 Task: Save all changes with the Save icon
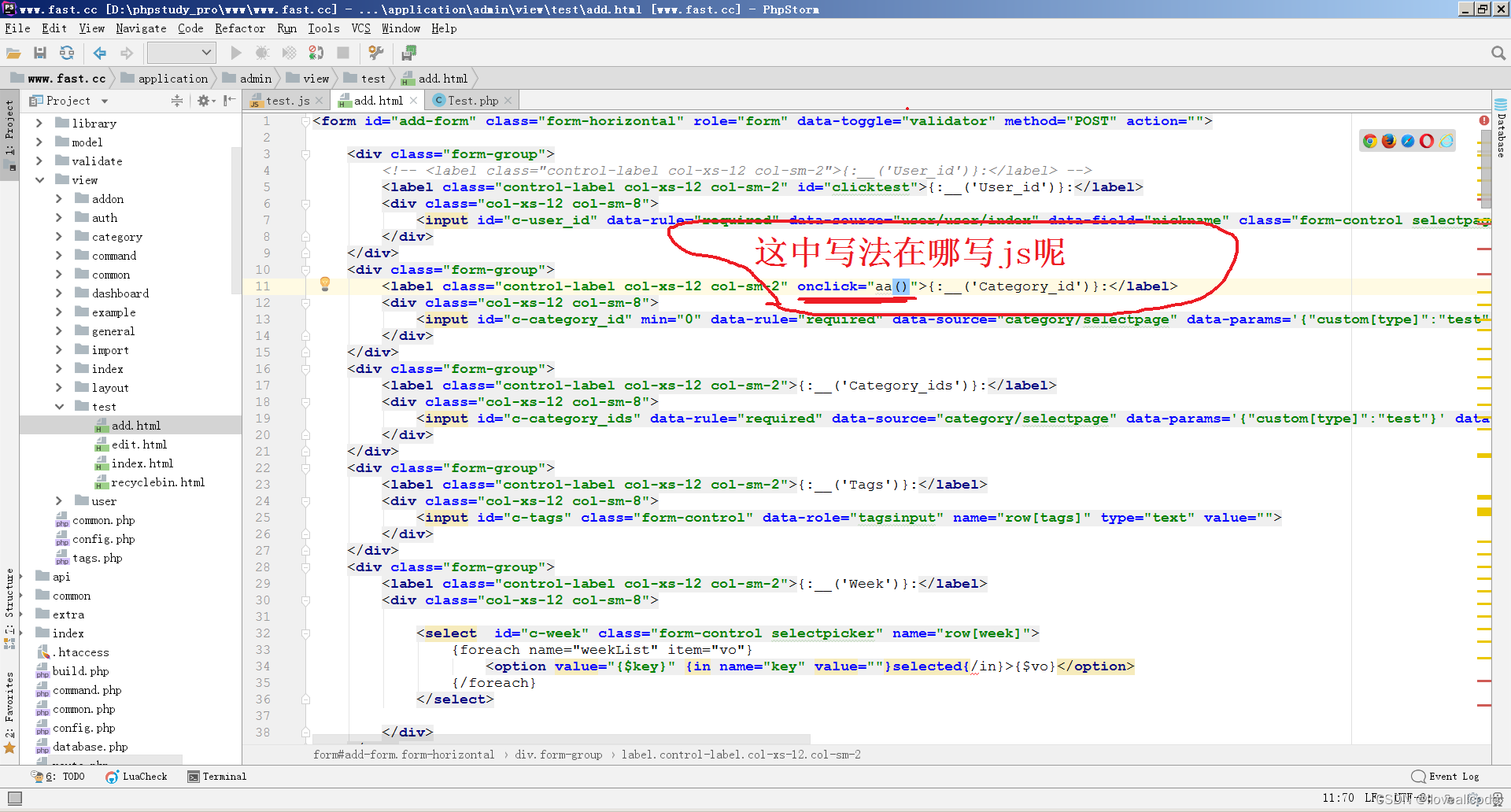[40, 53]
